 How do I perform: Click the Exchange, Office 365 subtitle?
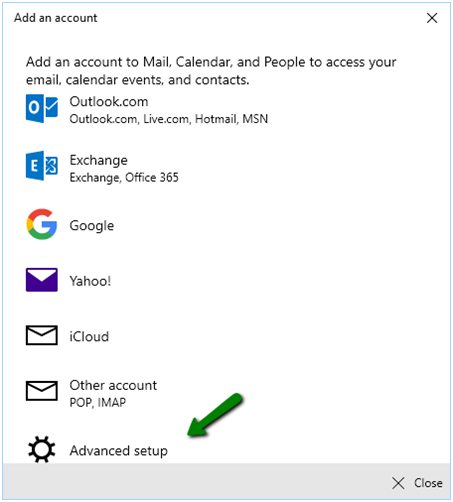(x=124, y=178)
